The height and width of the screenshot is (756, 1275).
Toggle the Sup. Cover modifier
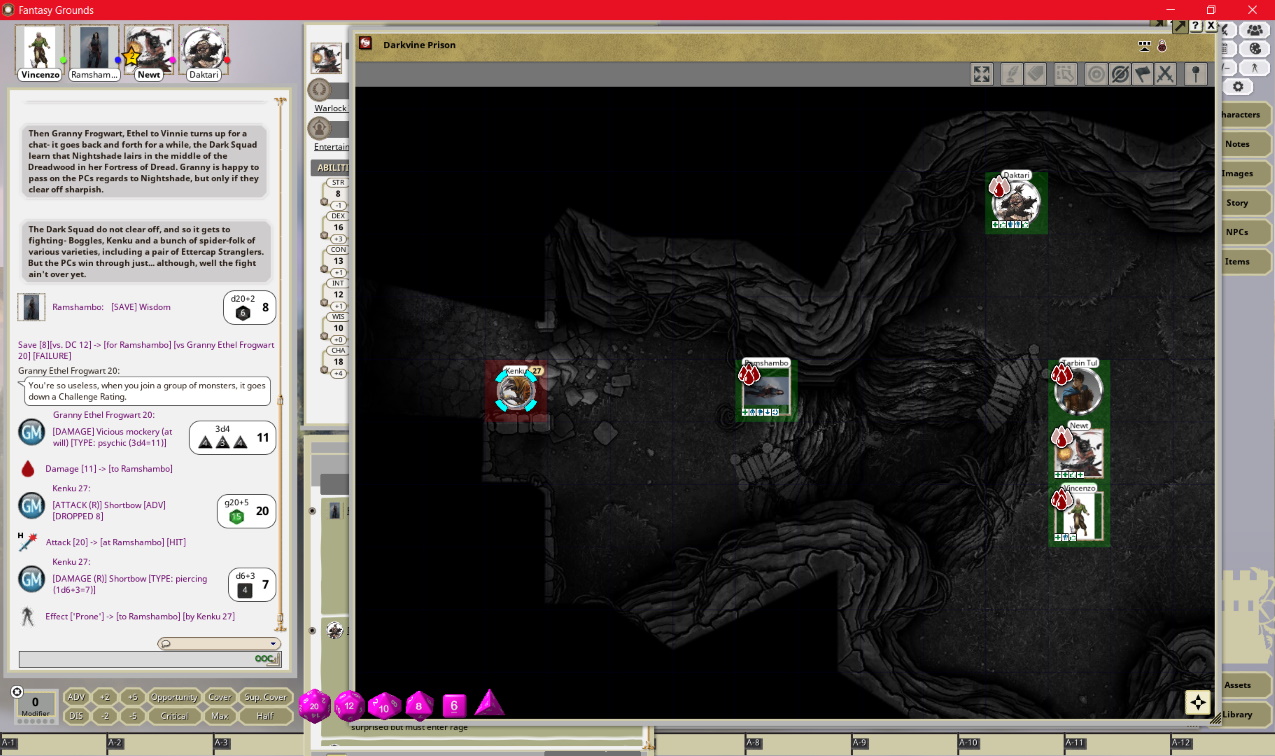click(265, 697)
